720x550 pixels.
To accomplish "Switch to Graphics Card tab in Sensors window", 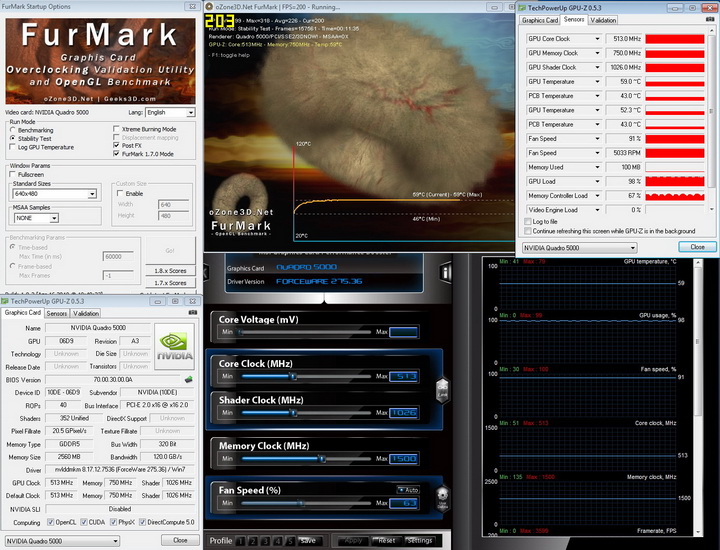I will 540,20.
